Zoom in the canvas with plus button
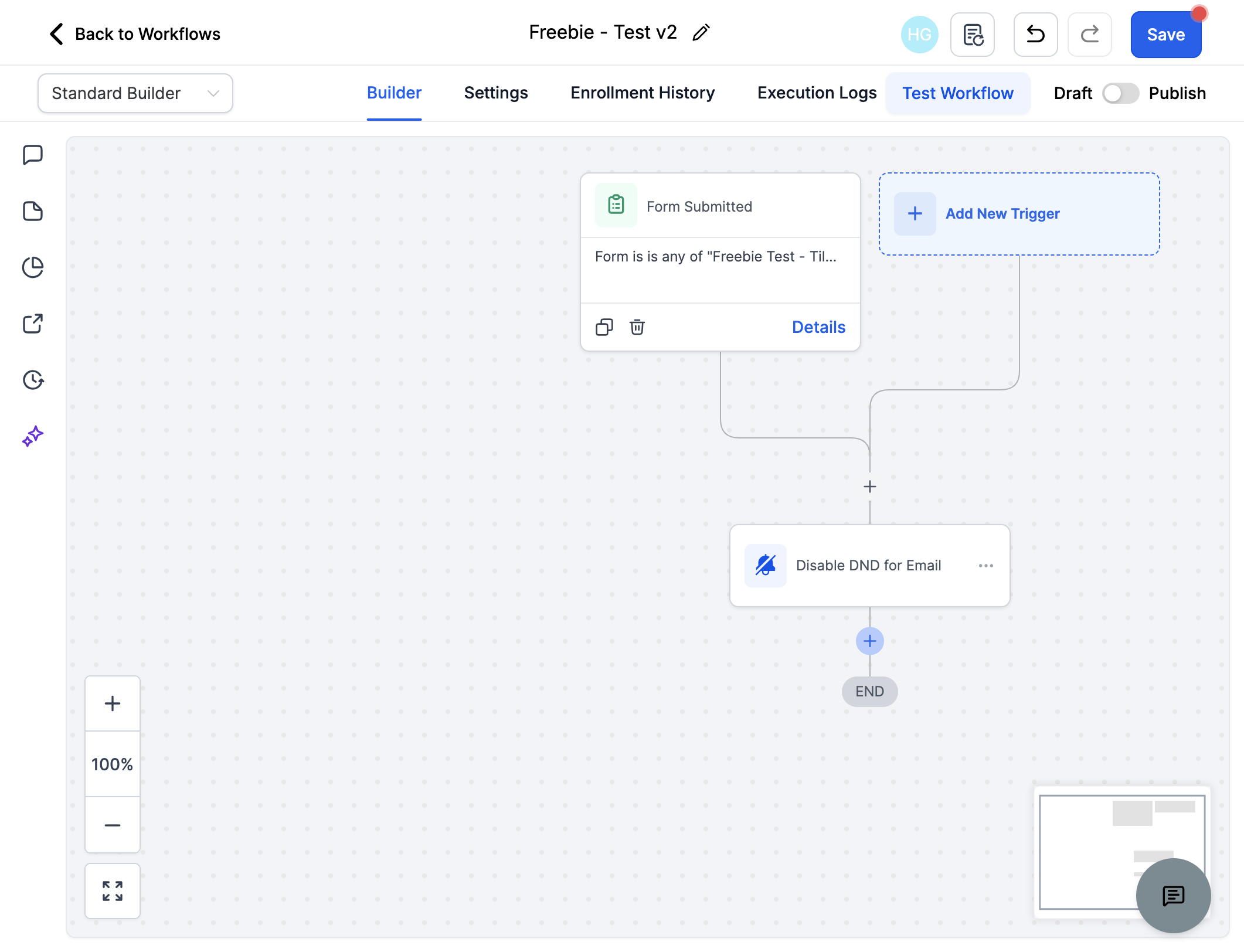The height and width of the screenshot is (952, 1244). tap(113, 703)
